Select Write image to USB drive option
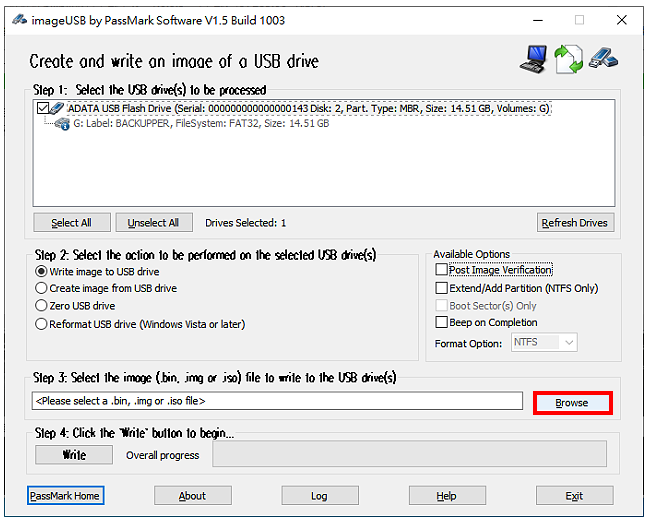Screen dimensions: 648x520 click(x=98, y=272)
